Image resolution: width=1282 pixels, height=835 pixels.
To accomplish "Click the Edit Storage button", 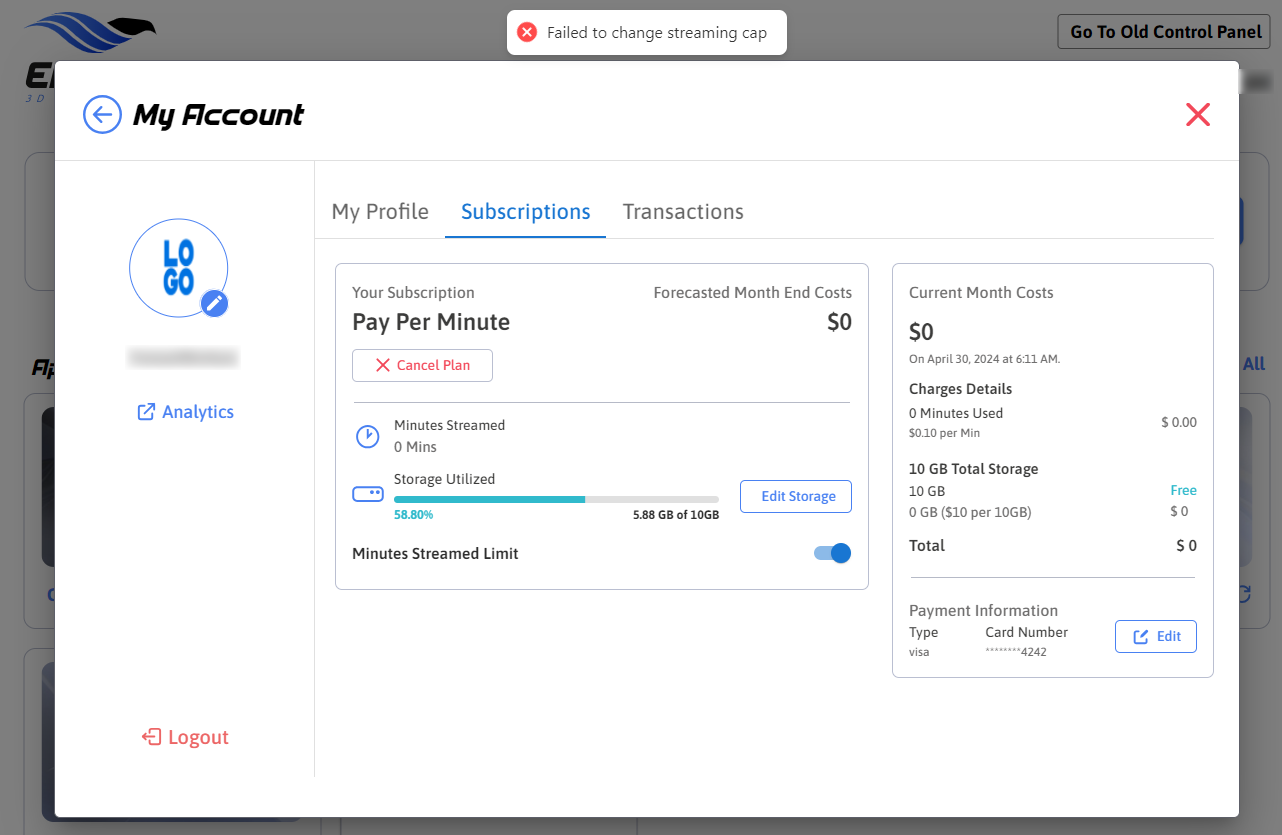I will click(795, 496).
